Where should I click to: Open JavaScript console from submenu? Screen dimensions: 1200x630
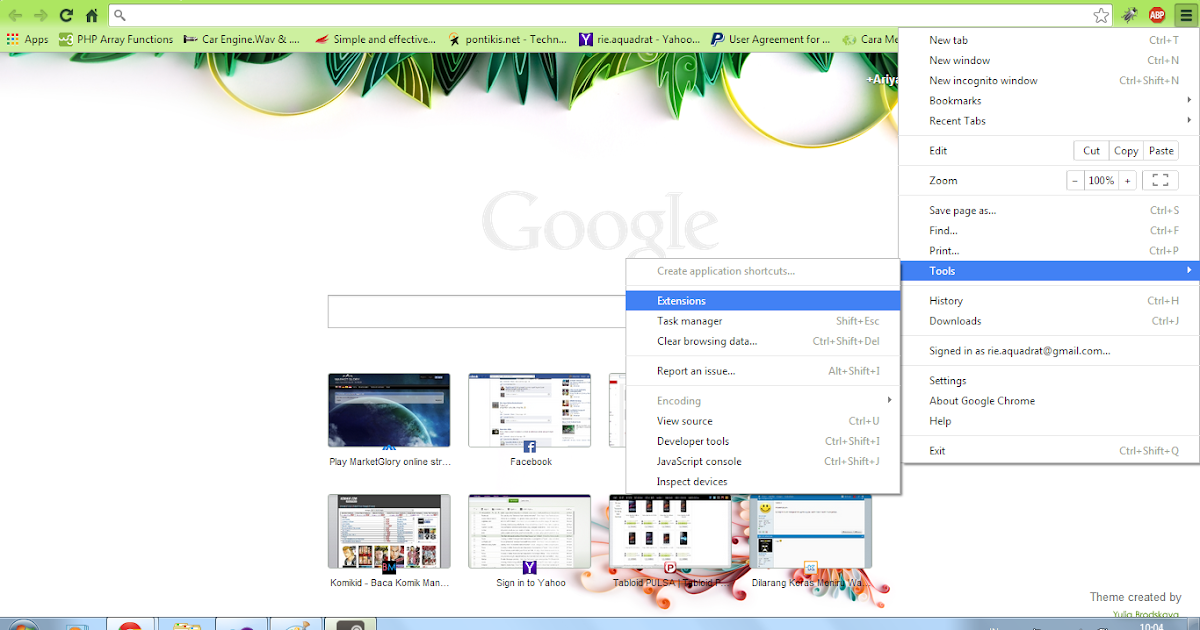click(x=763, y=461)
